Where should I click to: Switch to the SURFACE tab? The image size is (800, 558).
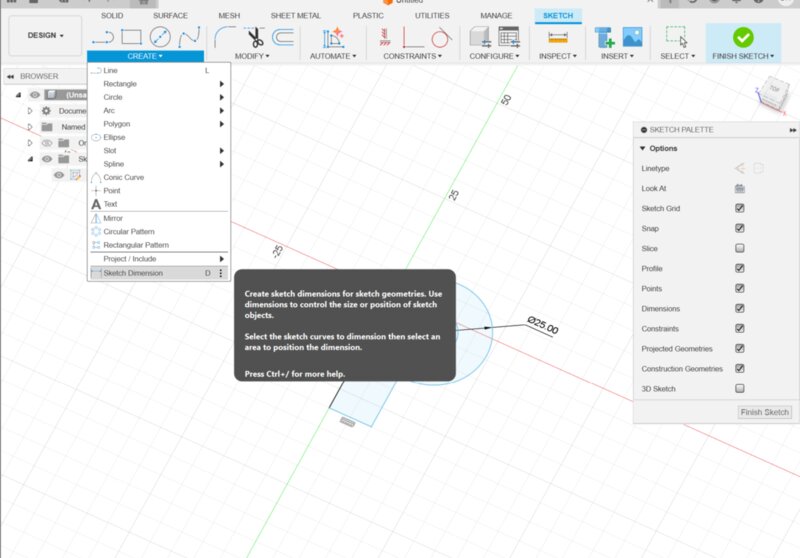(170, 16)
